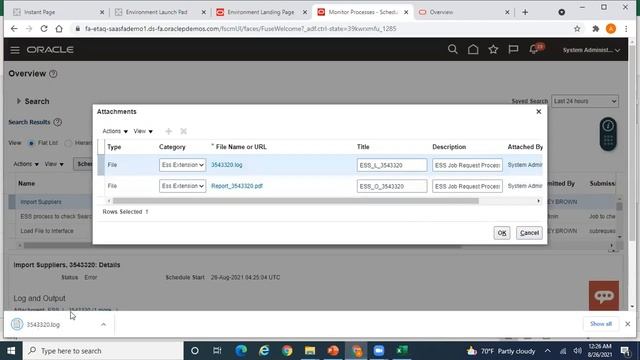640x360 pixels.
Task: Switch to Monitor Processes tab
Action: (x=363, y=12)
